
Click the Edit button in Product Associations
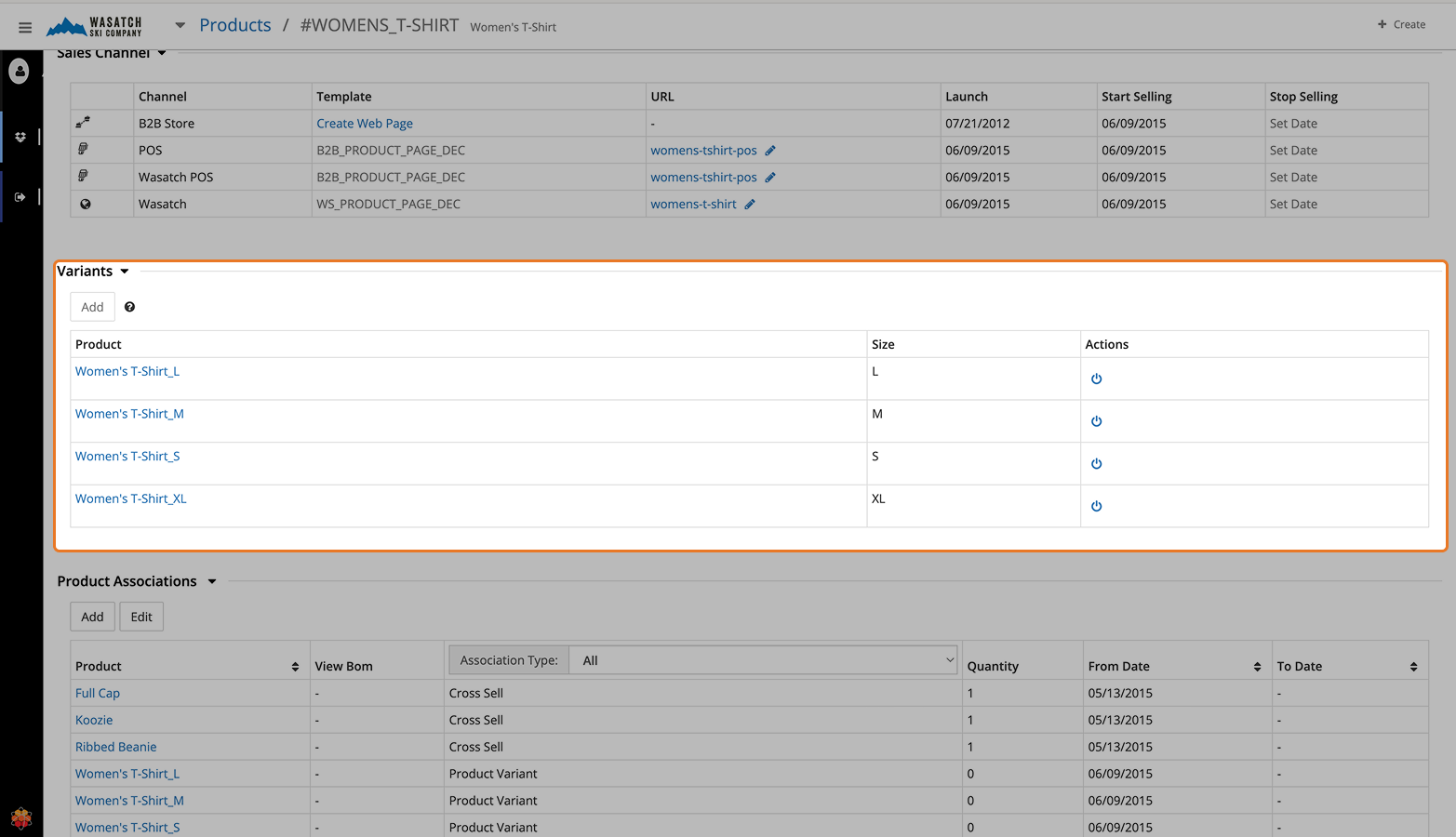point(141,617)
